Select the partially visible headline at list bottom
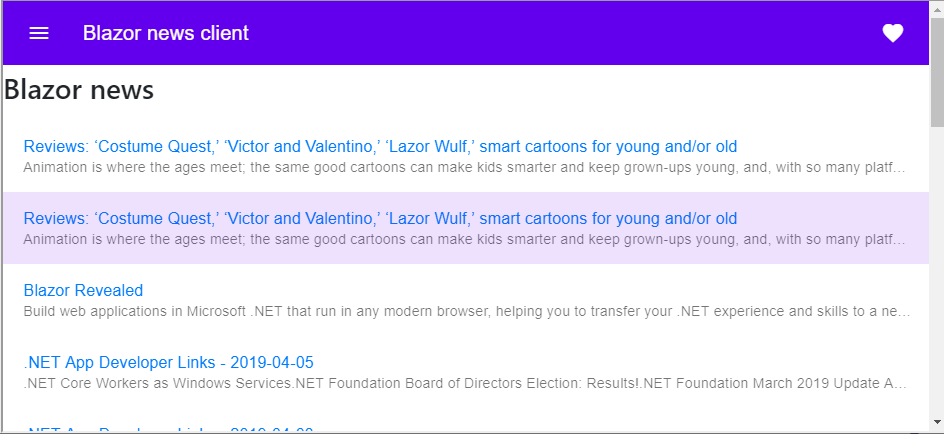This screenshot has width=944, height=434. tap(169, 430)
